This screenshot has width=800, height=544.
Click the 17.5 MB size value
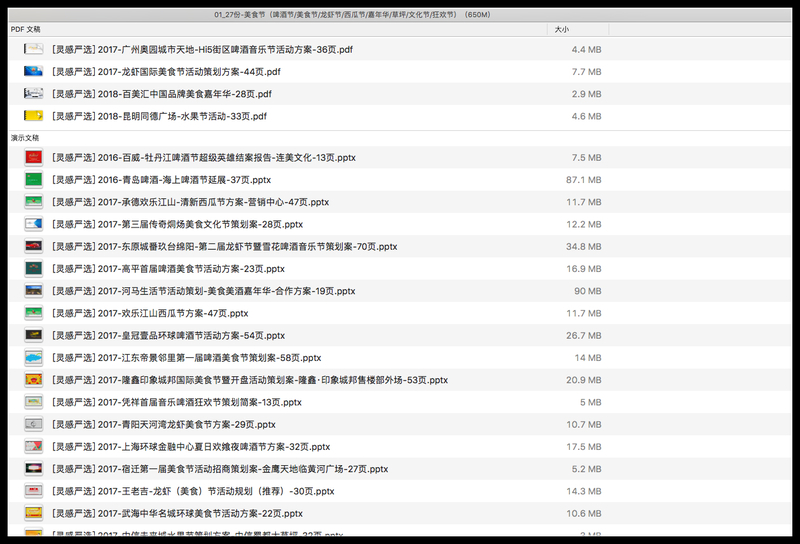pos(583,447)
